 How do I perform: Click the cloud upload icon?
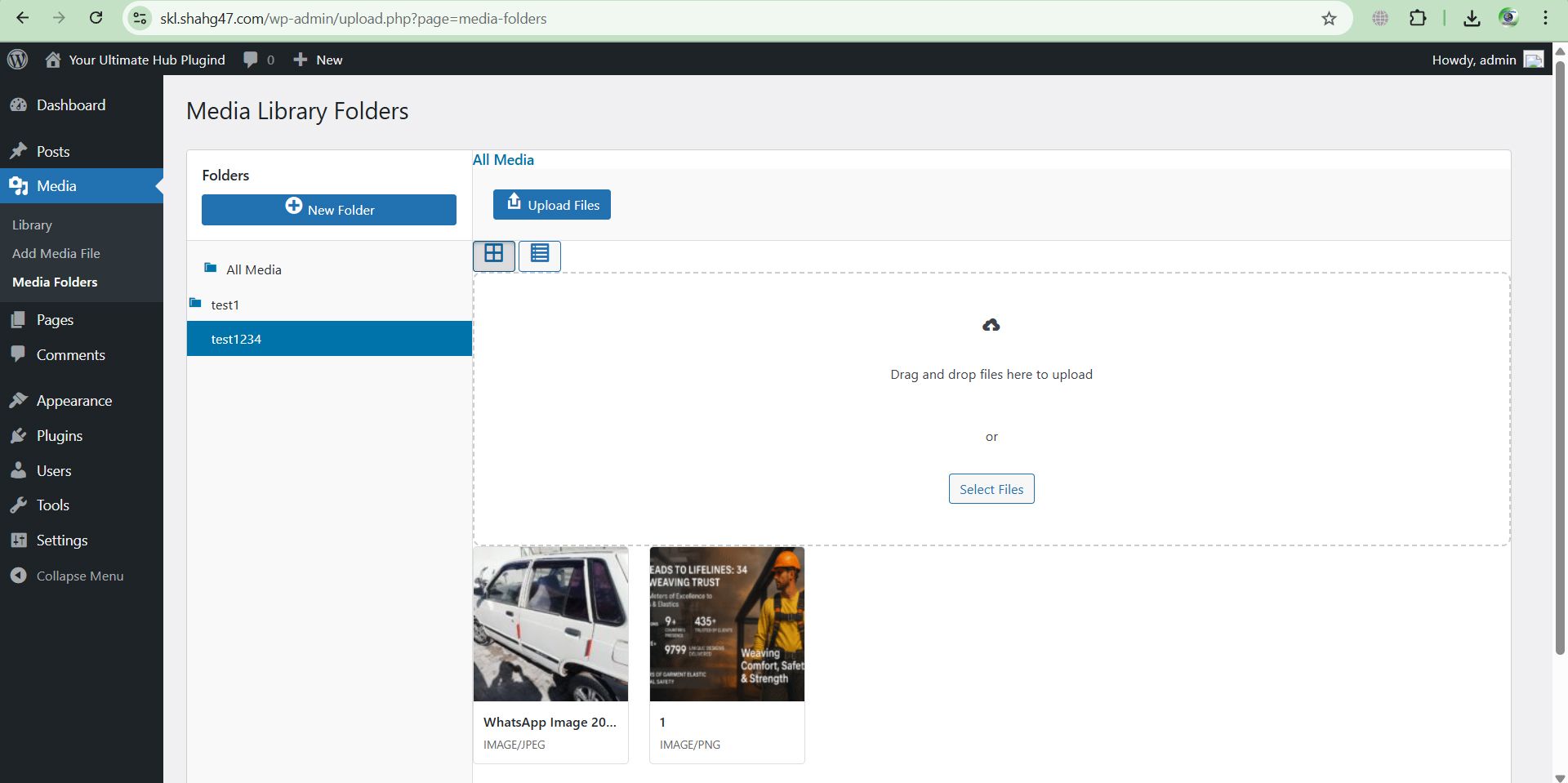coord(991,326)
